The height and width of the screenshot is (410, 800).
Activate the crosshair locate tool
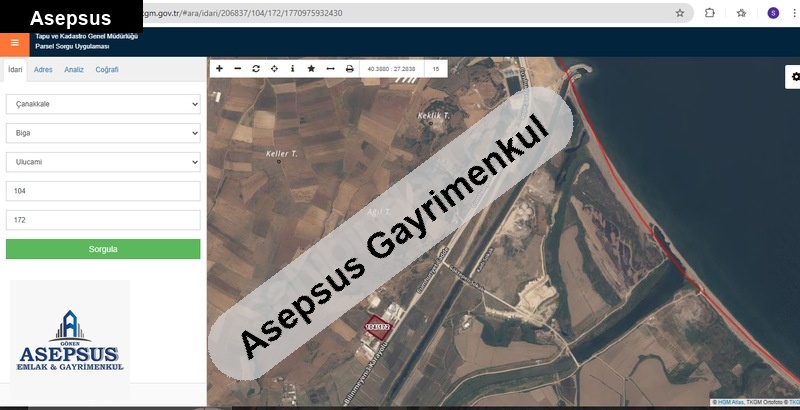click(274, 69)
